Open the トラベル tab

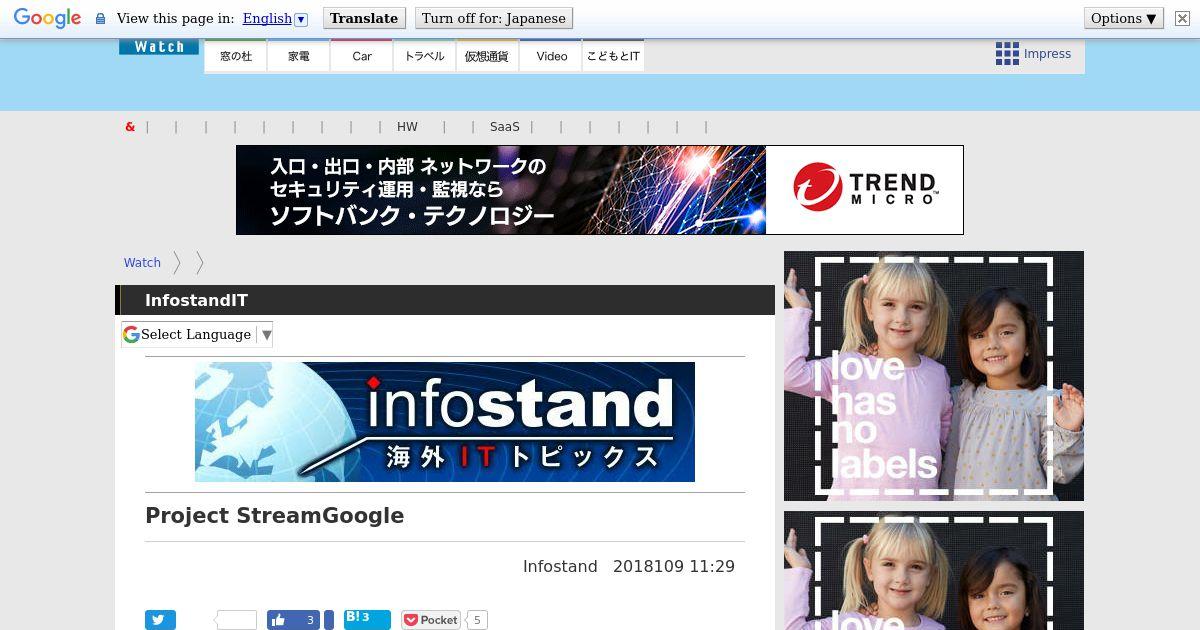425,56
